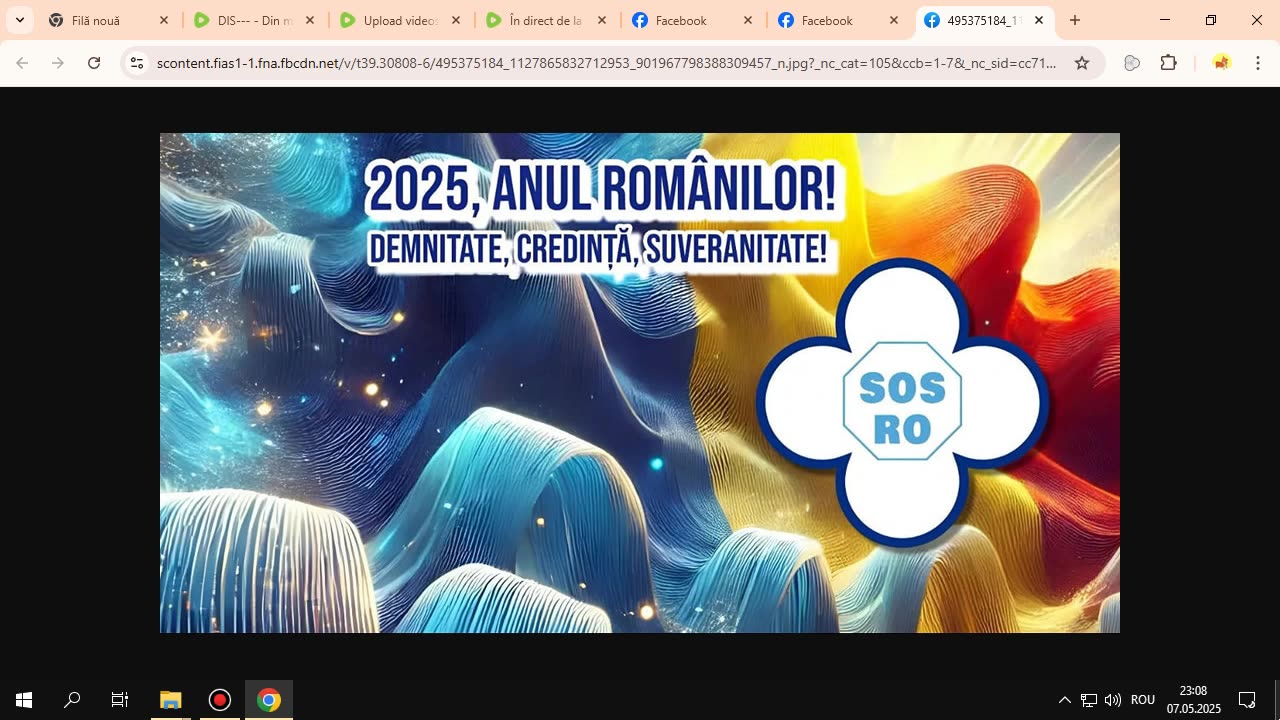Switch ROU keyboard language
This screenshot has width=1280, height=720.
click(x=1143, y=700)
